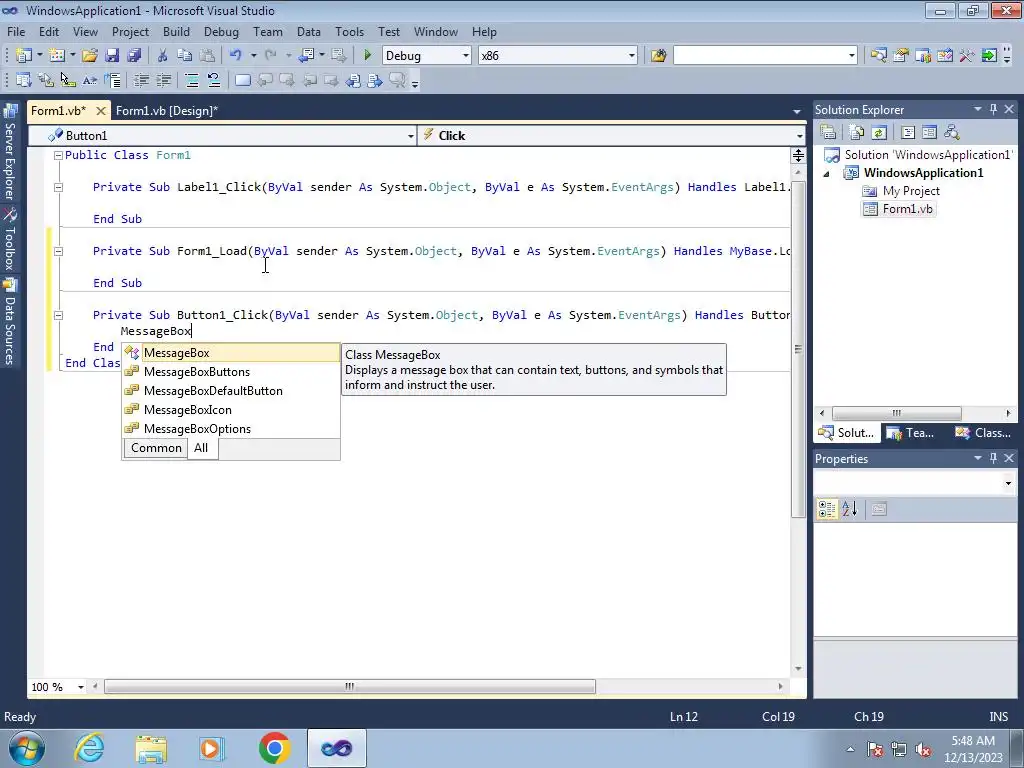The width and height of the screenshot is (1024, 768).
Task: Cut selection with the scissors icon
Action: coord(163,56)
